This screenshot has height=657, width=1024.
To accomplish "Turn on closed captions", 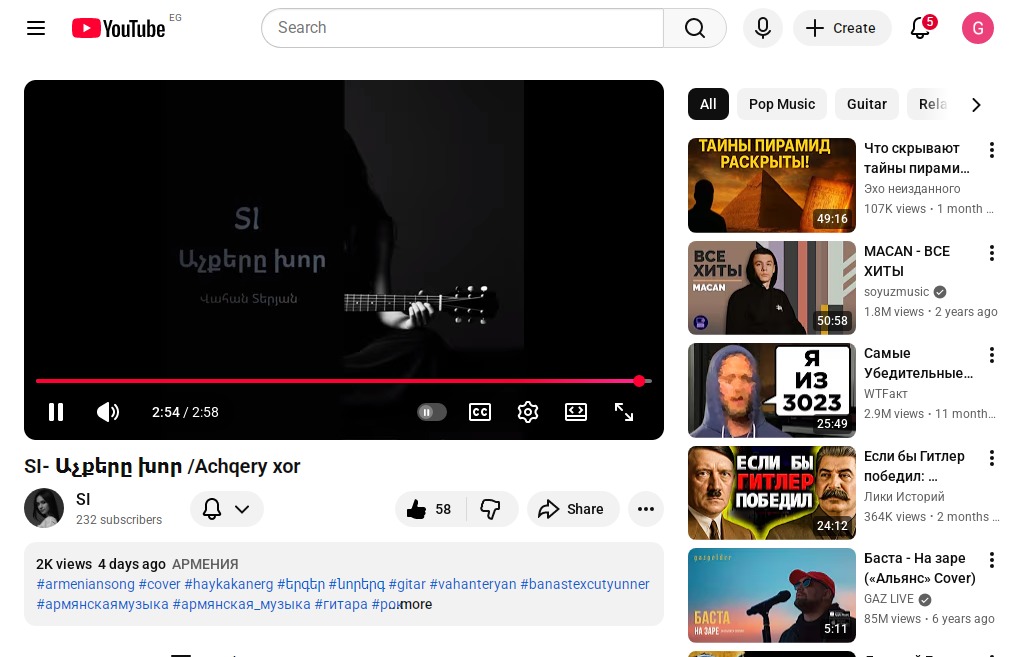I will (480, 412).
